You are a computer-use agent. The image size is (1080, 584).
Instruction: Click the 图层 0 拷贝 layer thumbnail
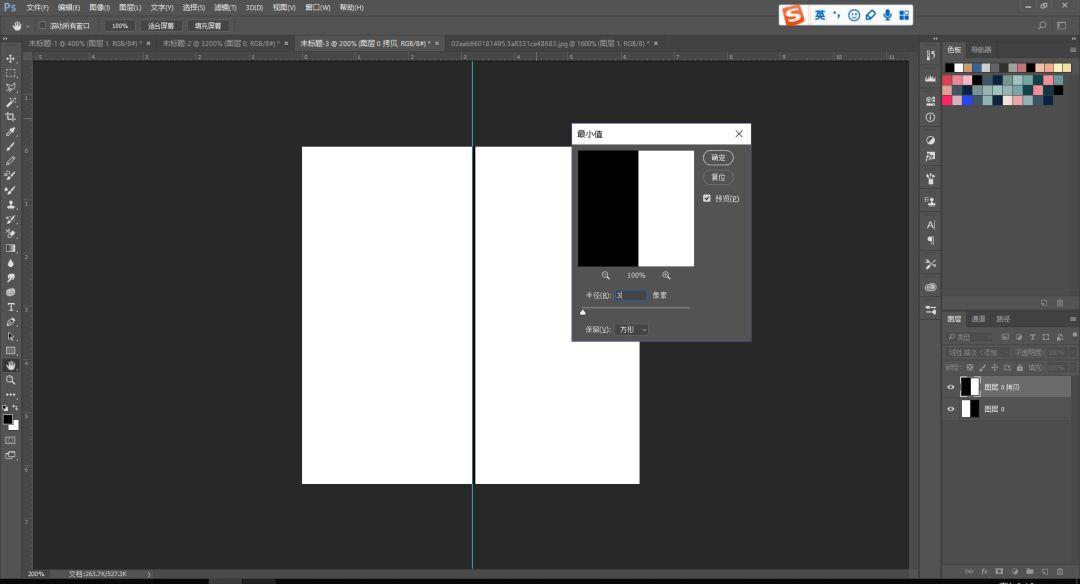970,387
